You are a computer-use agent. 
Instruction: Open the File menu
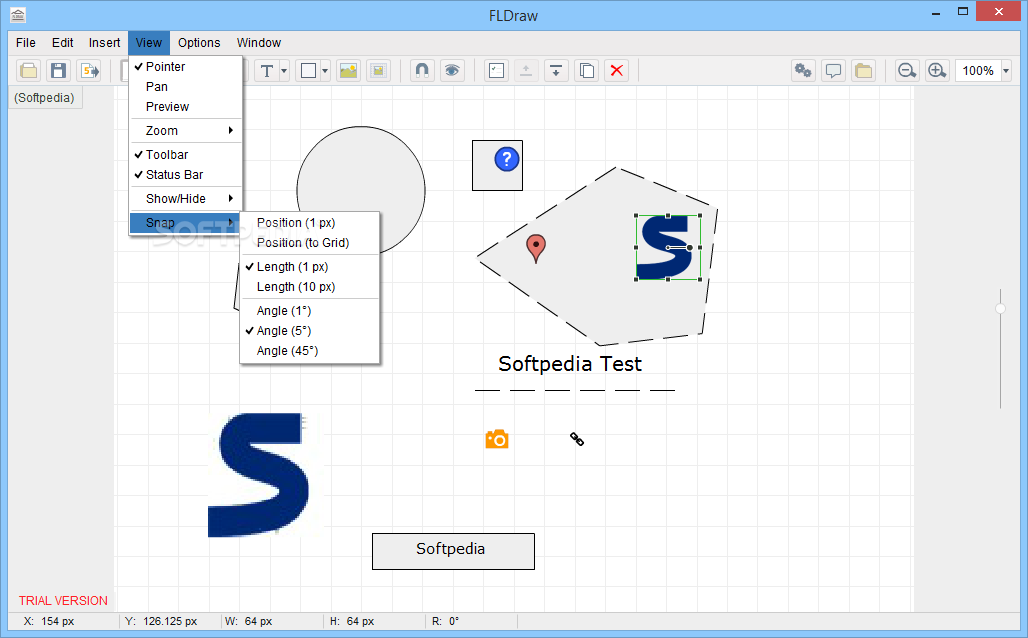(26, 43)
